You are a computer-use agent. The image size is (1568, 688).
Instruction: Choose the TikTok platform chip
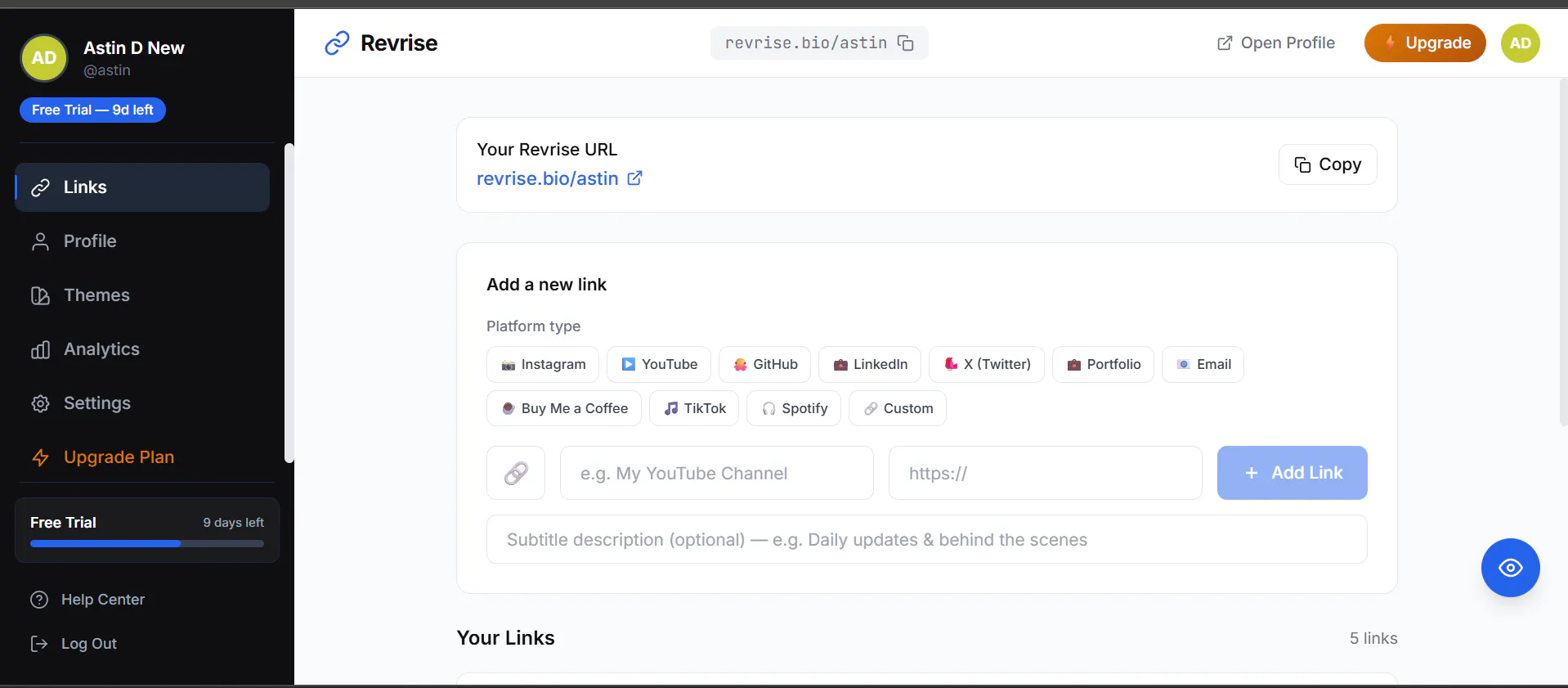click(x=694, y=409)
